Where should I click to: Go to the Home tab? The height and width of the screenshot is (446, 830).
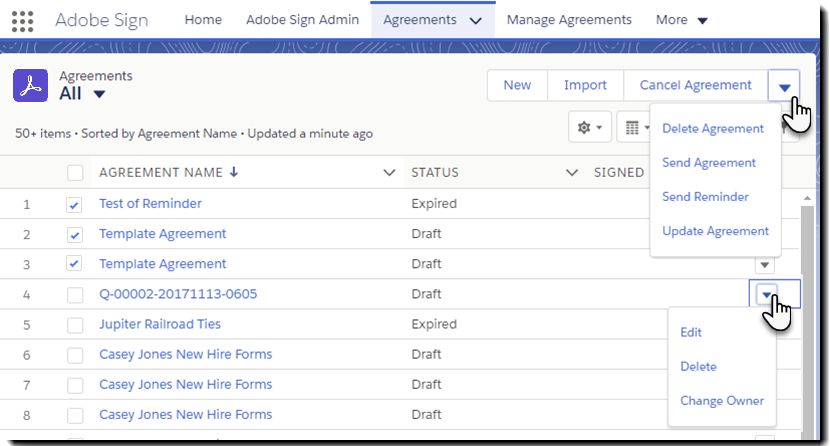coord(203,20)
